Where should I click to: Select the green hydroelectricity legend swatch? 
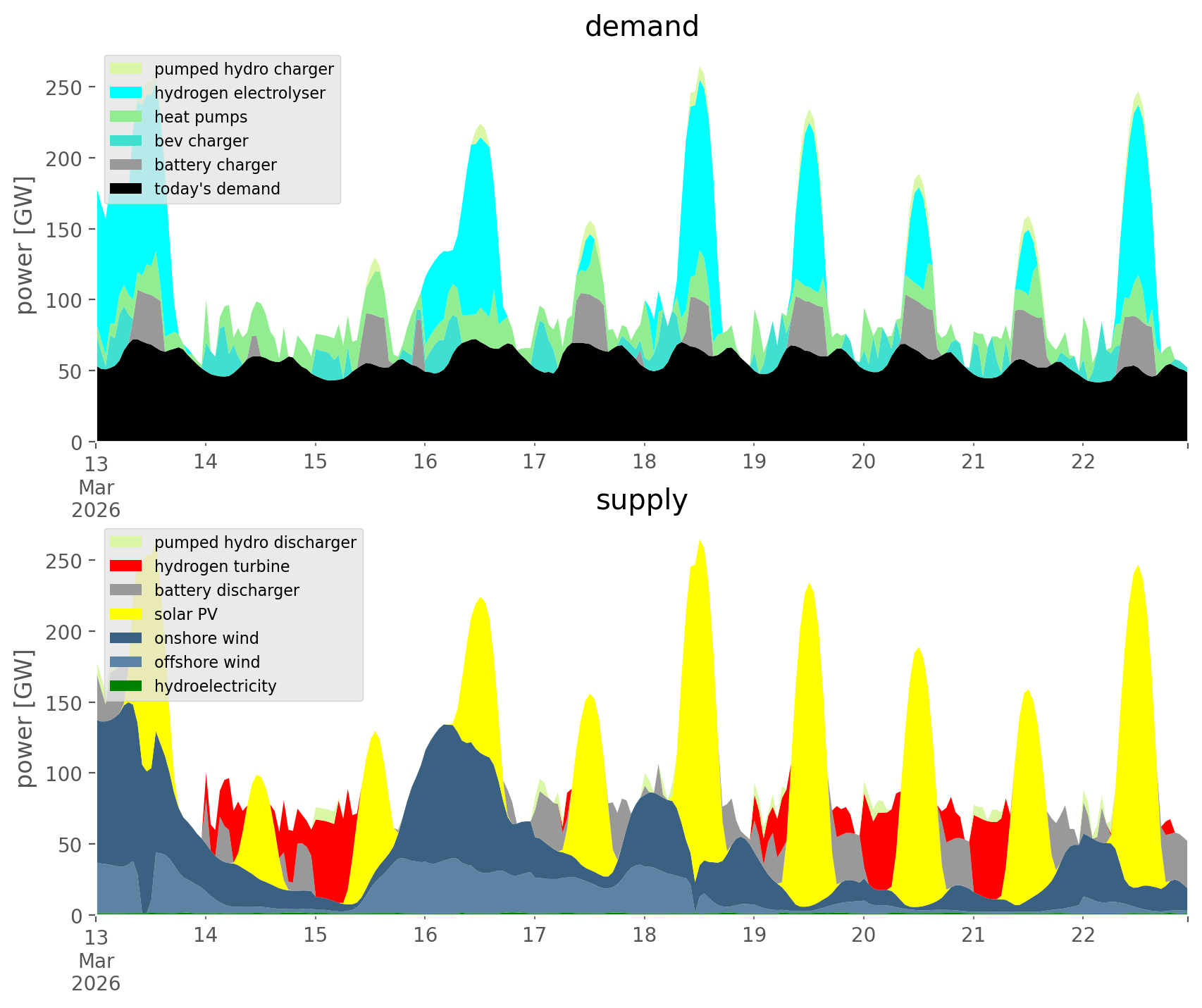point(127,686)
